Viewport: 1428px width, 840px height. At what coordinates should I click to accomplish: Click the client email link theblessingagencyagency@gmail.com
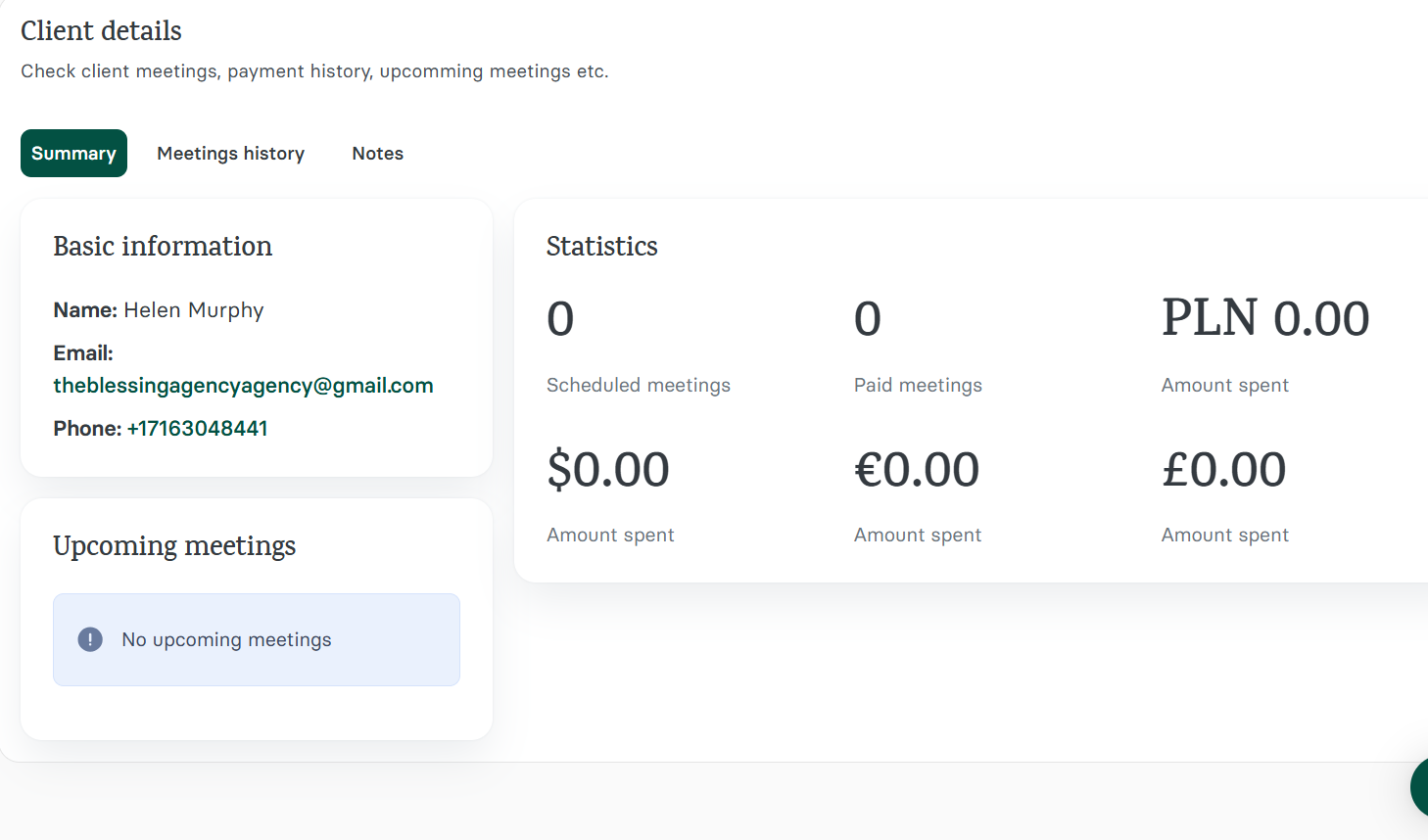(243, 385)
